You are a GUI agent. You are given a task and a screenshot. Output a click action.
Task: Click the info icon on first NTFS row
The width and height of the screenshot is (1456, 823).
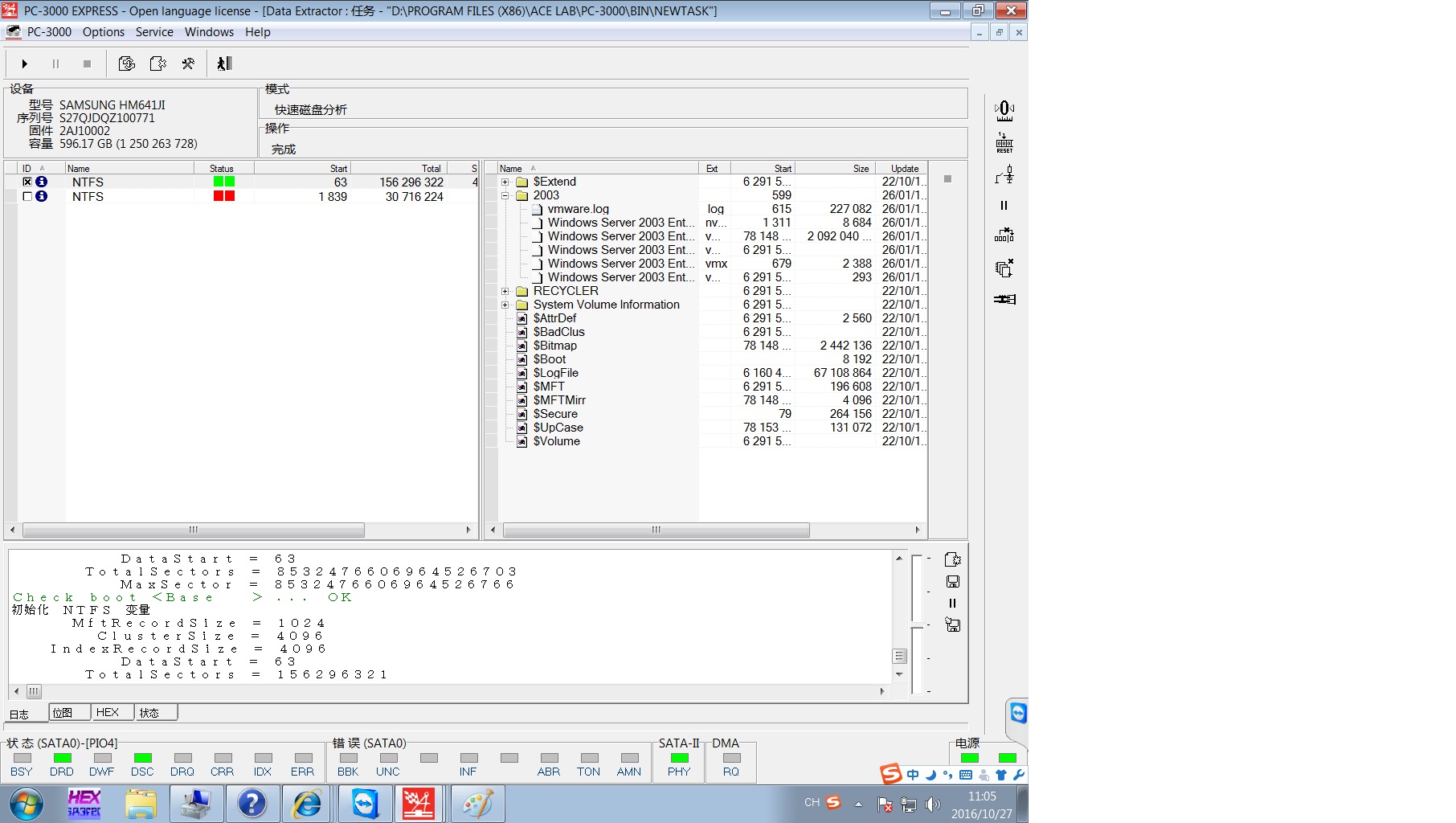[42, 182]
